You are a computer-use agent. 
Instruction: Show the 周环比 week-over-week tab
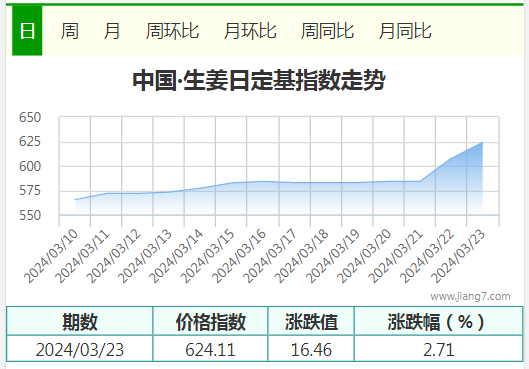172,31
